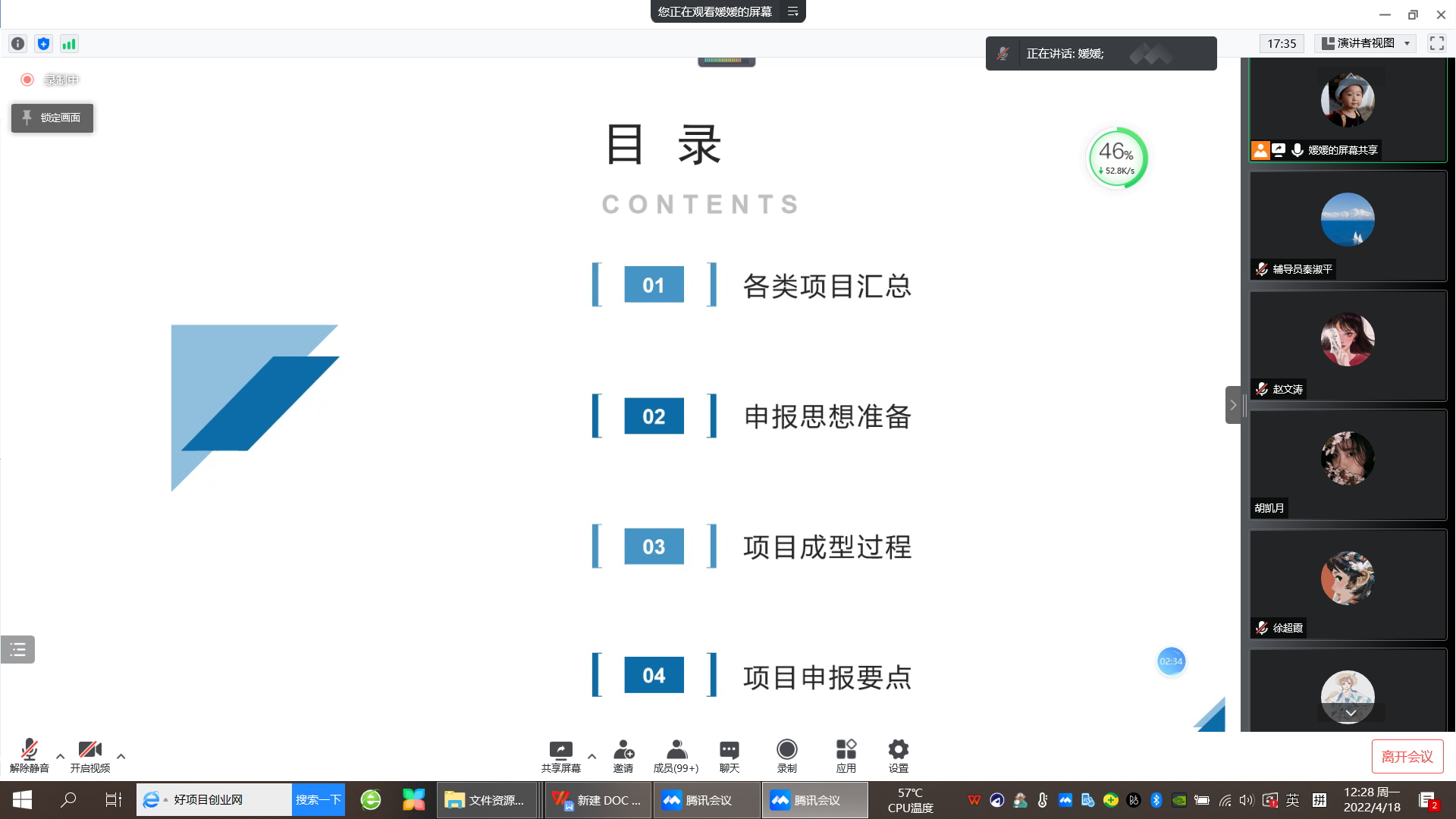Collapse the participant video side panel
Screen dimensions: 1456x819
coord(1233,405)
